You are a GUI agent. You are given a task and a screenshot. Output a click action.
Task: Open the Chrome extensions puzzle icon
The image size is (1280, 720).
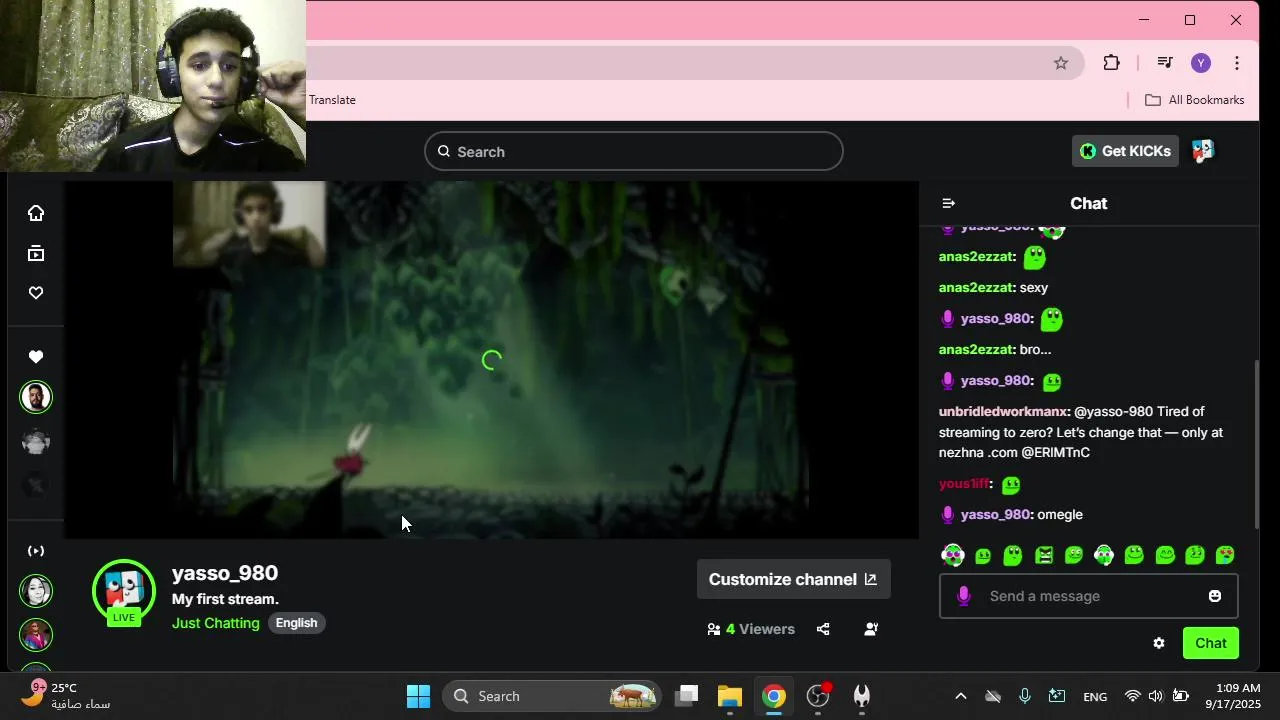pos(1111,63)
